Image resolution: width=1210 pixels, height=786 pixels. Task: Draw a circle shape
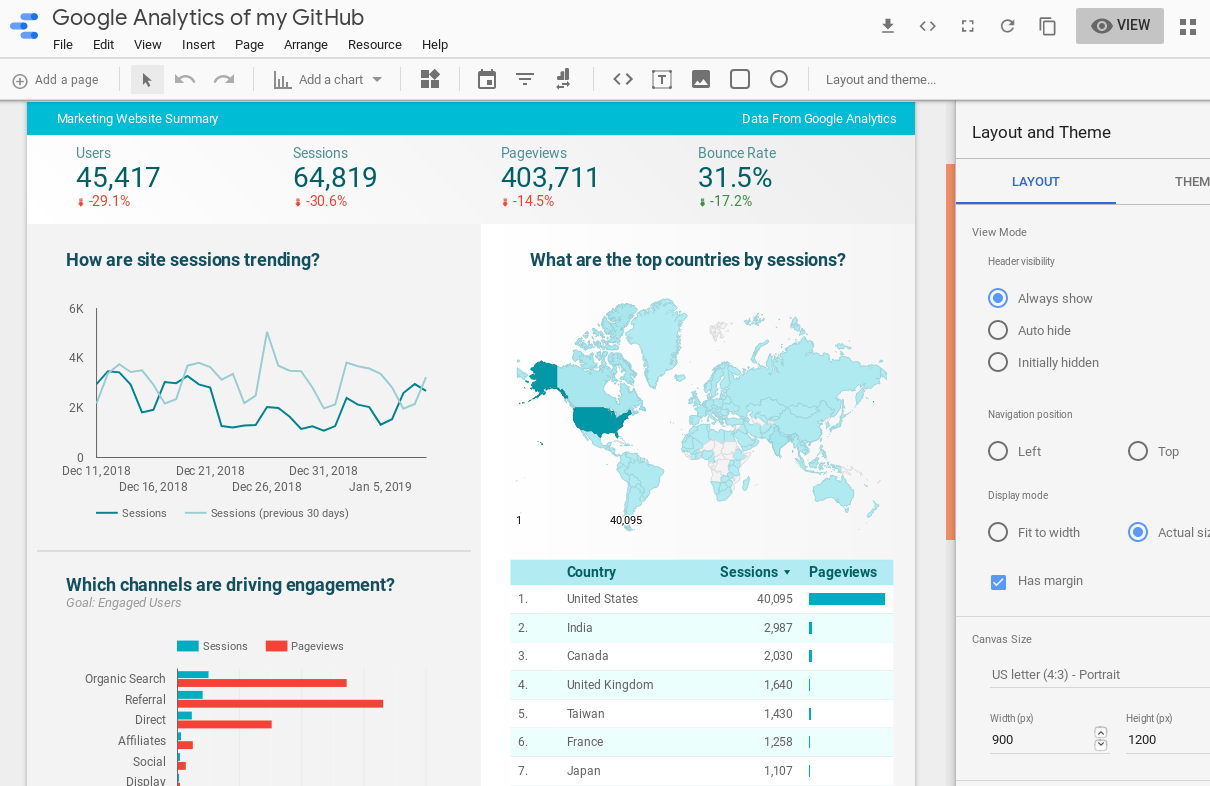(x=779, y=79)
